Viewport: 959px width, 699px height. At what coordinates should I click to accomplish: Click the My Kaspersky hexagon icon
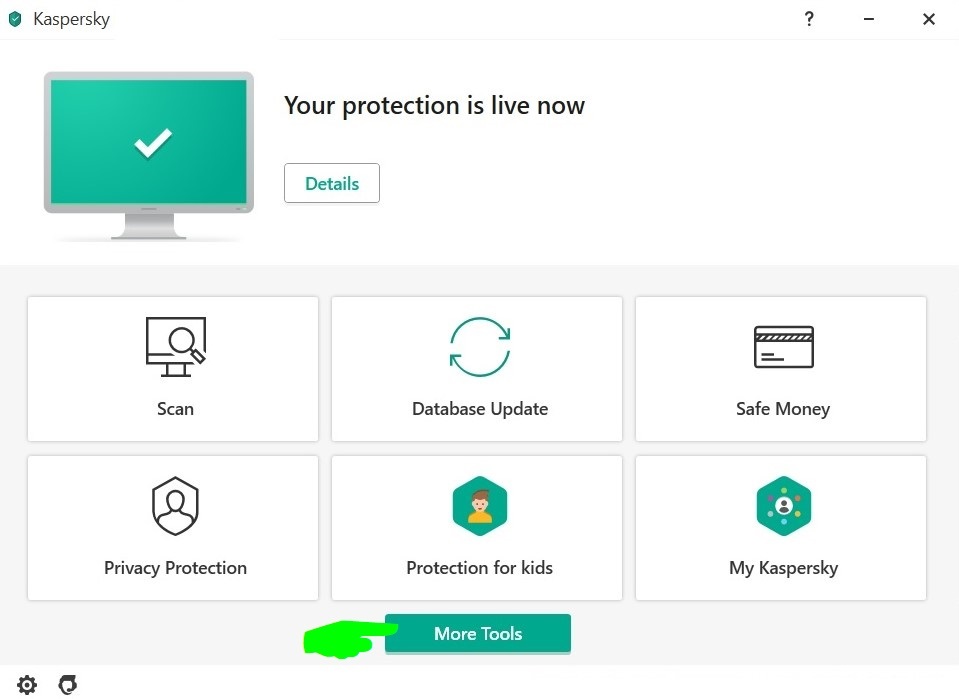point(783,506)
